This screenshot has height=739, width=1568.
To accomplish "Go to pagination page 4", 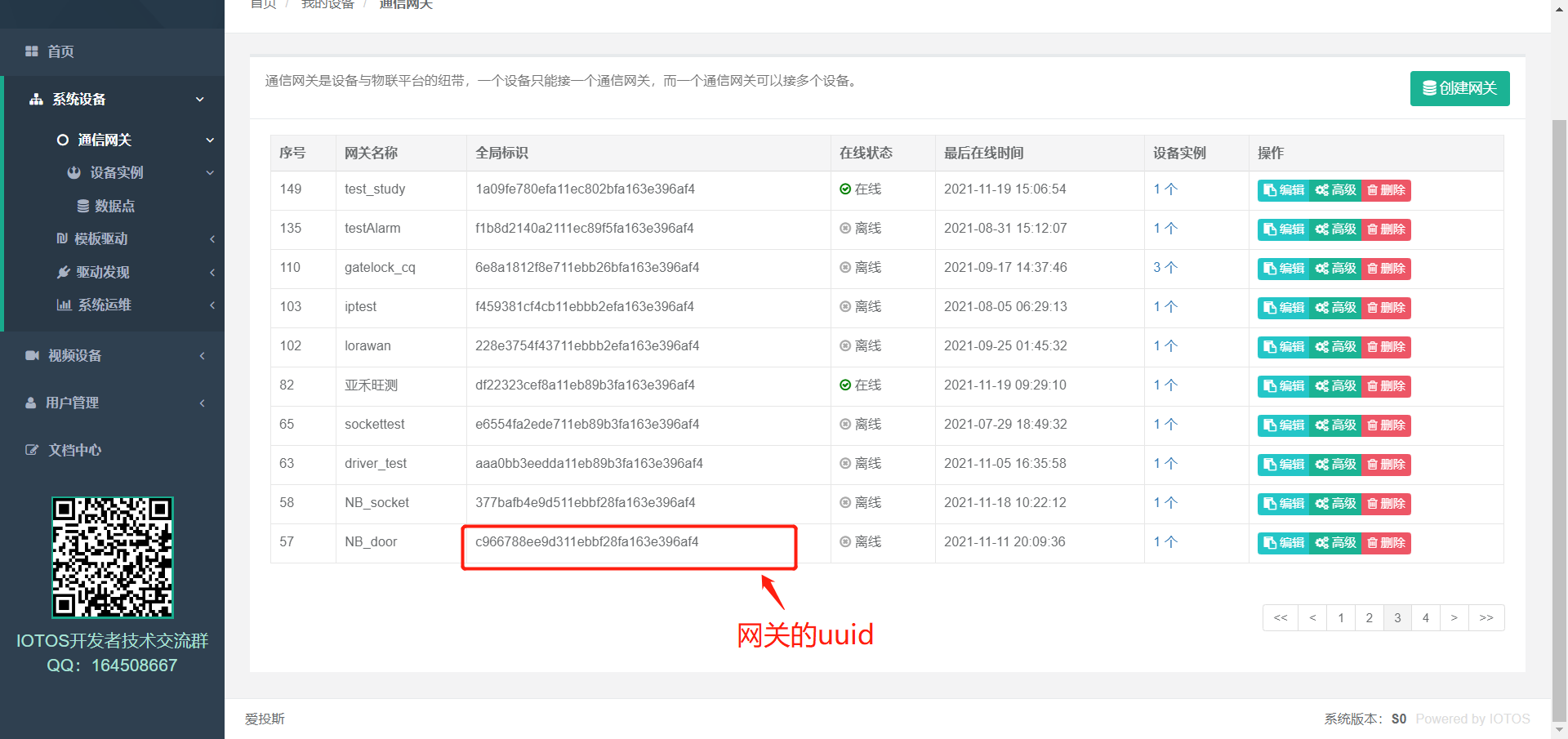I will click(1426, 618).
